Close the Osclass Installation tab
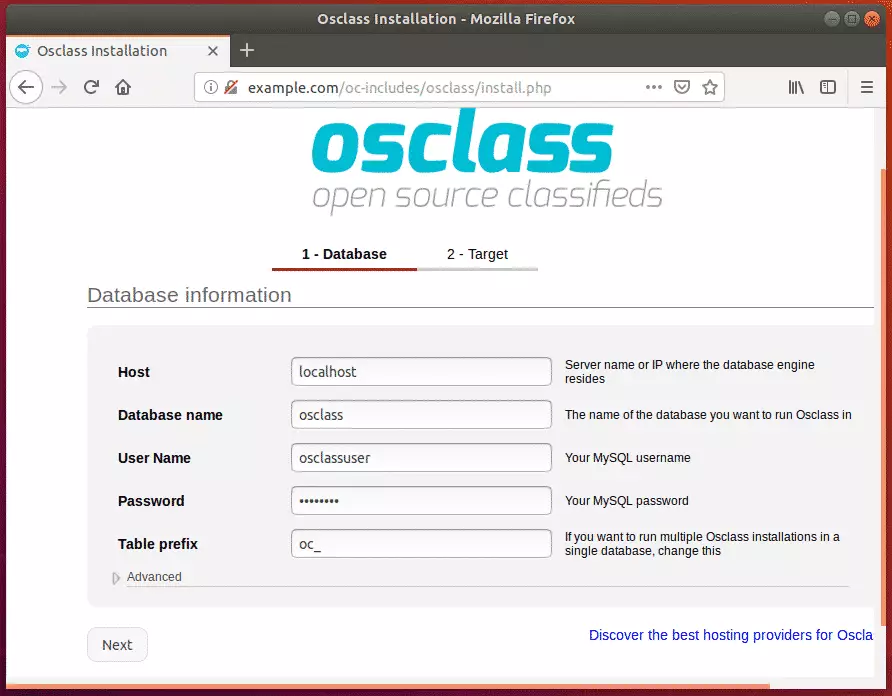The height and width of the screenshot is (696, 892). [213, 51]
